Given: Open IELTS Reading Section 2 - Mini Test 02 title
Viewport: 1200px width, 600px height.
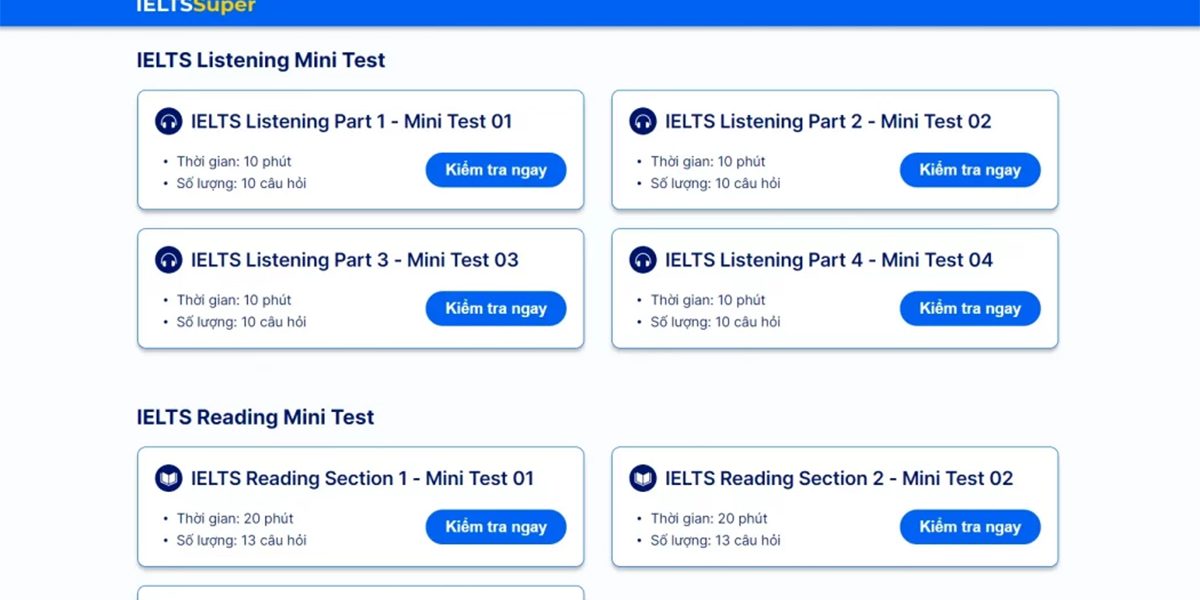Looking at the screenshot, I should coord(839,478).
